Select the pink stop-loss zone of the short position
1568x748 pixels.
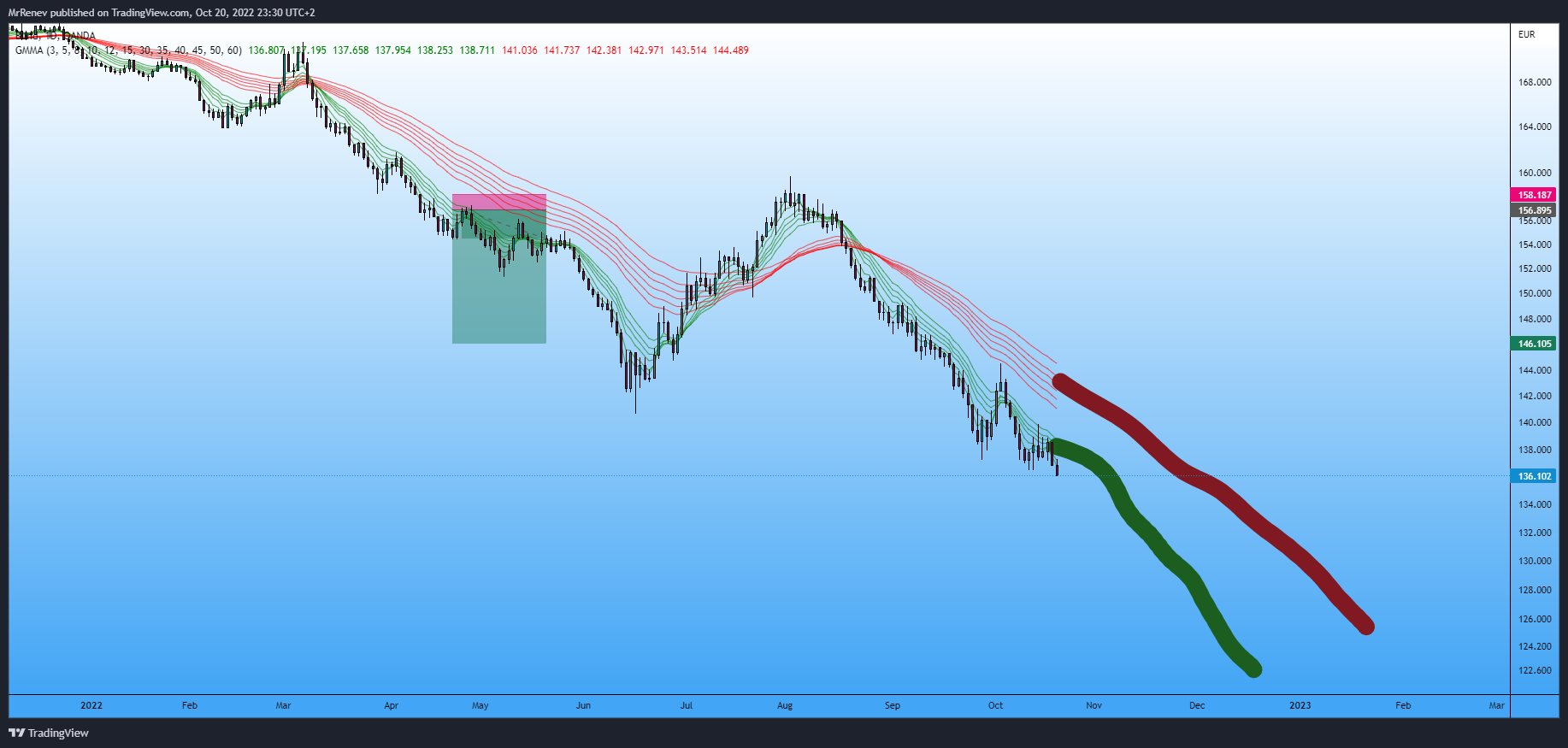499,203
